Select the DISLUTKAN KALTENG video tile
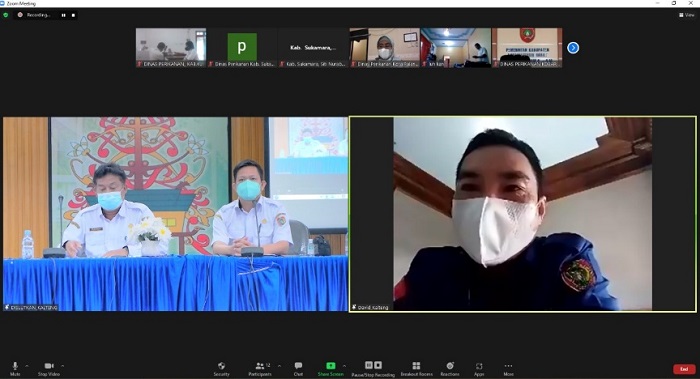 (x=175, y=214)
